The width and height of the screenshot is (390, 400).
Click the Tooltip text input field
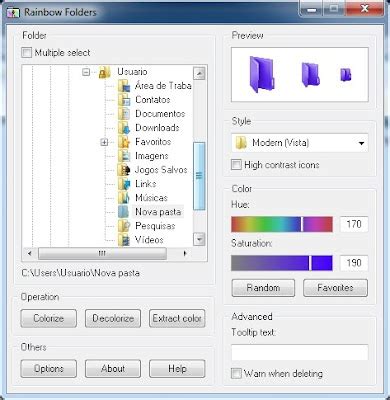point(300,353)
